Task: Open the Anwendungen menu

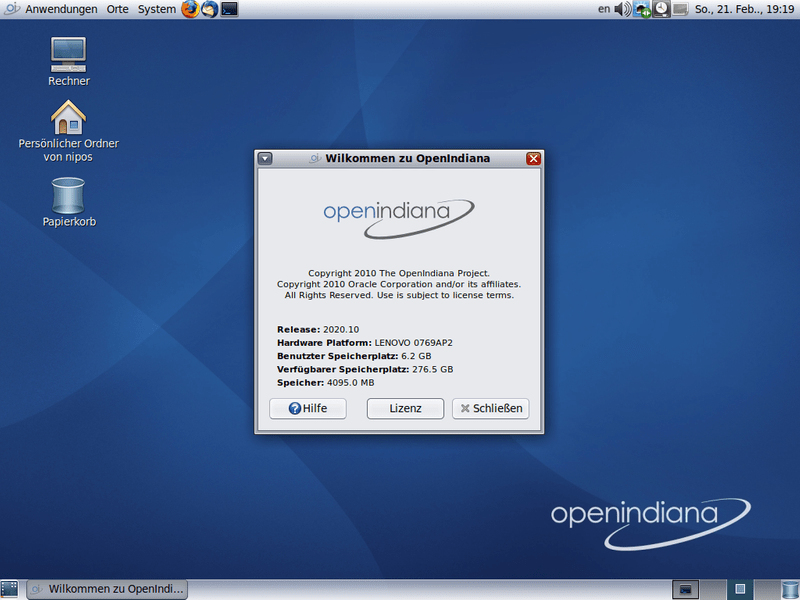Action: 61,9
